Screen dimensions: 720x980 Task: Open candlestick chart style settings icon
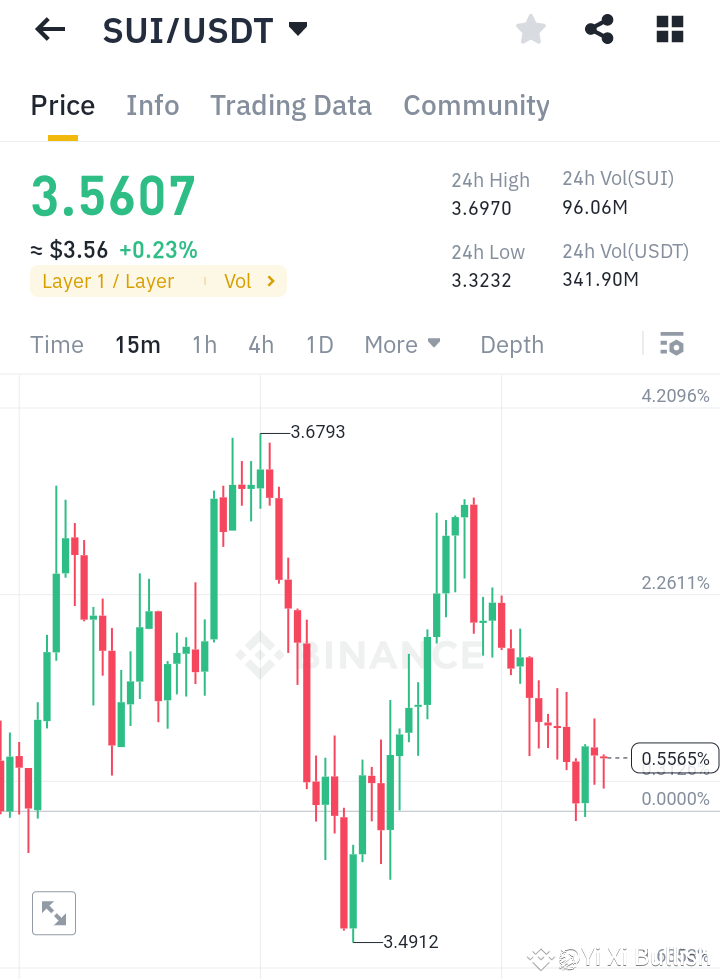click(671, 344)
